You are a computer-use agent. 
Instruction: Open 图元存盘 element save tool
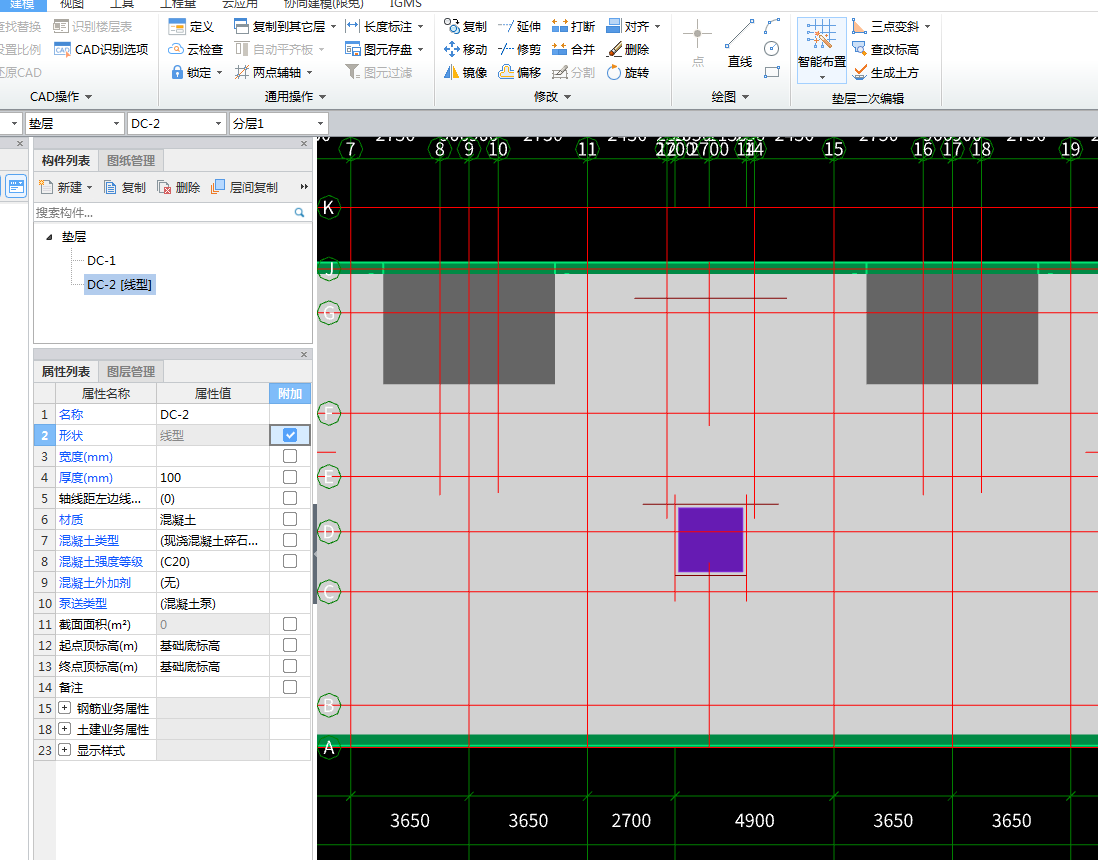(x=379, y=50)
